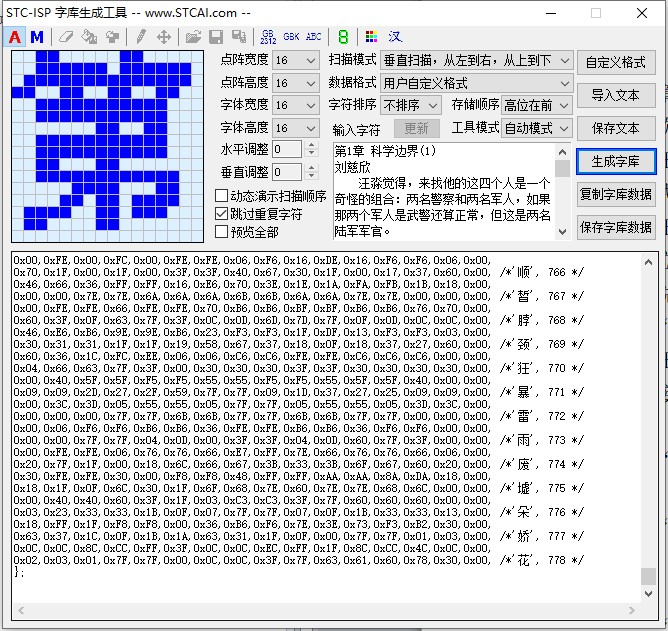Click the data output scrollbar thumb
The width and height of the screenshot is (668, 631).
[x=648, y=576]
